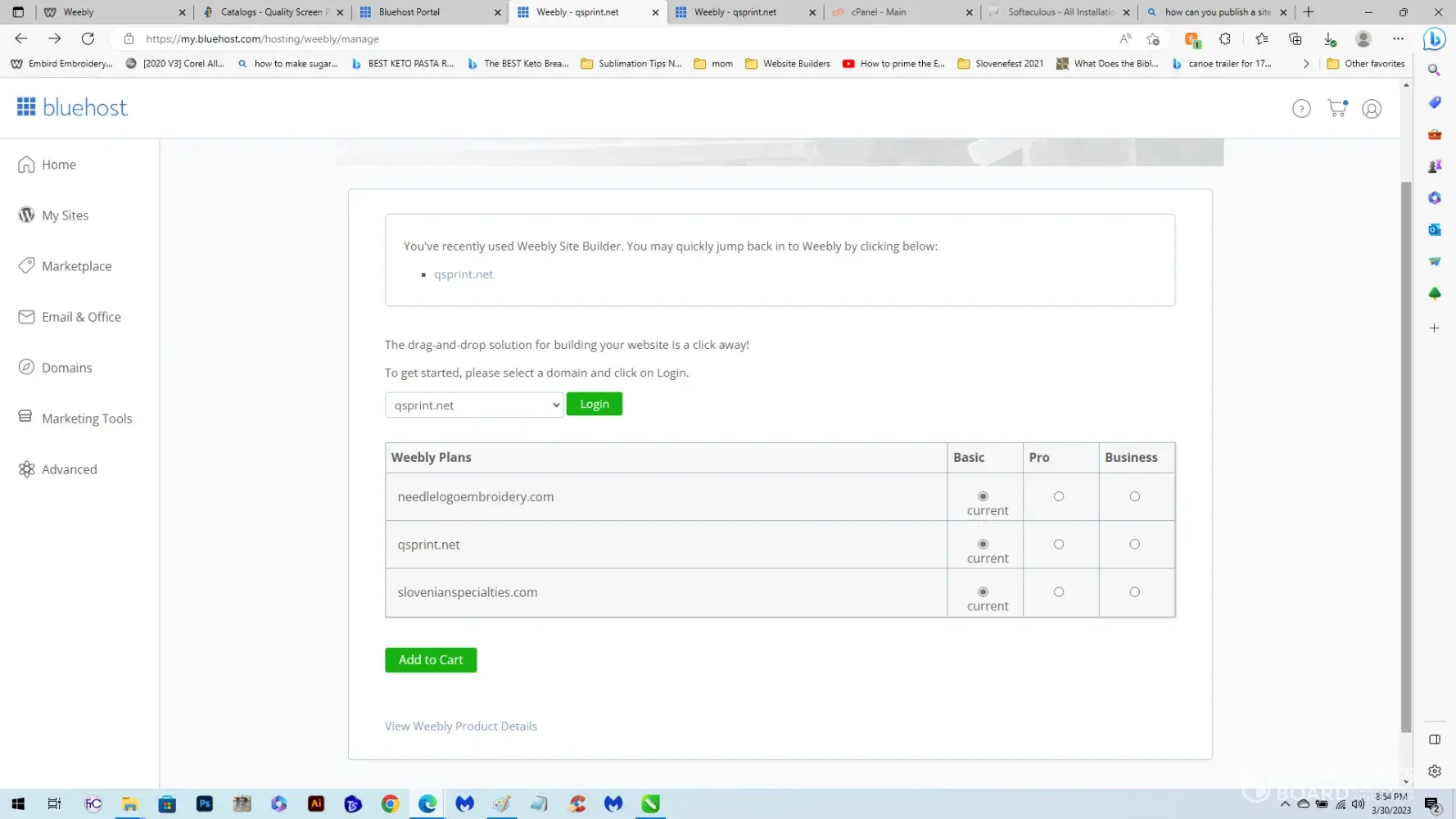
Task: Open the Sublimation Tips favorites folder
Action: (x=631, y=63)
